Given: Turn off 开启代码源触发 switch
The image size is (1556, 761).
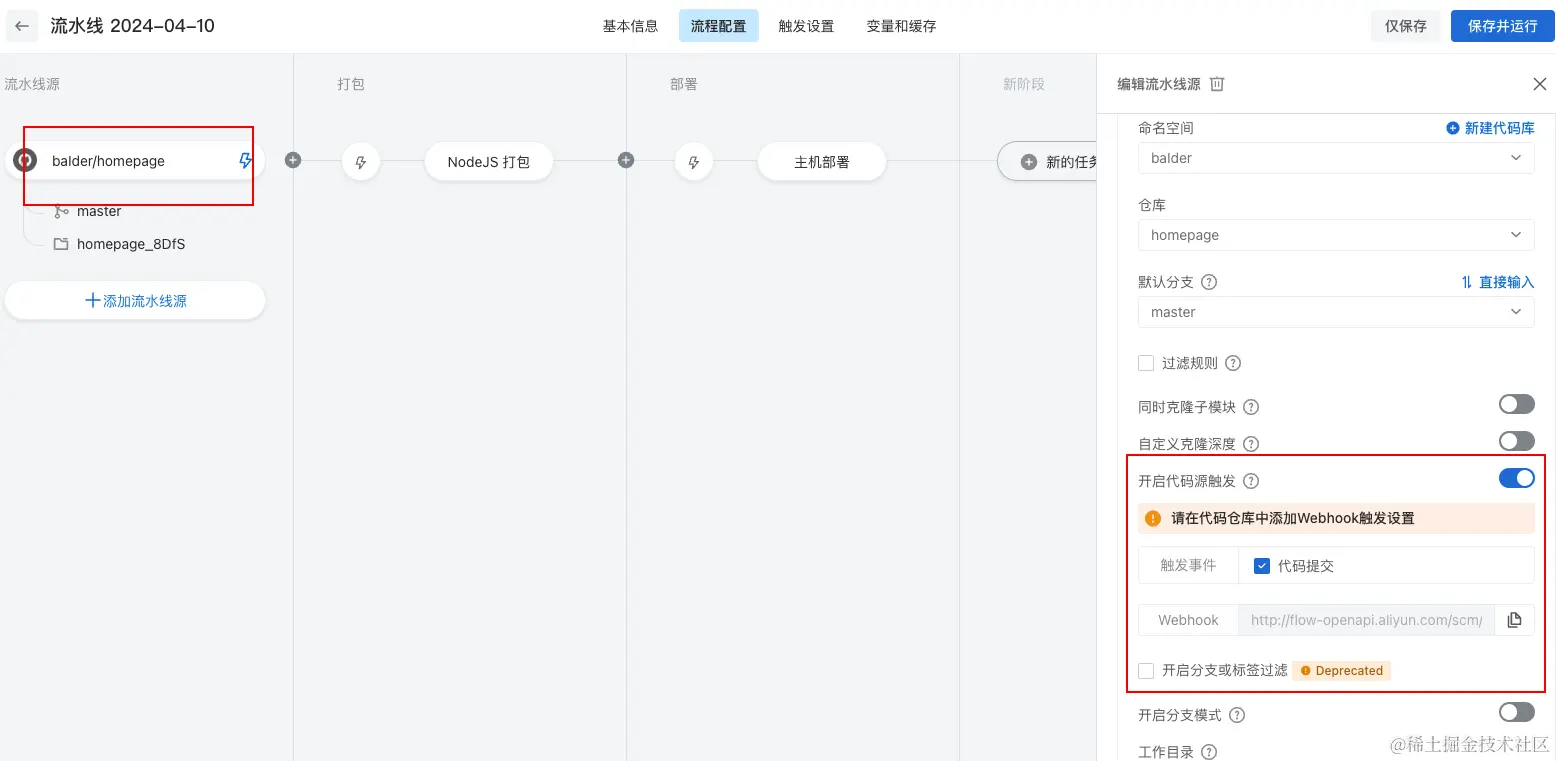Looking at the screenshot, I should point(1516,478).
